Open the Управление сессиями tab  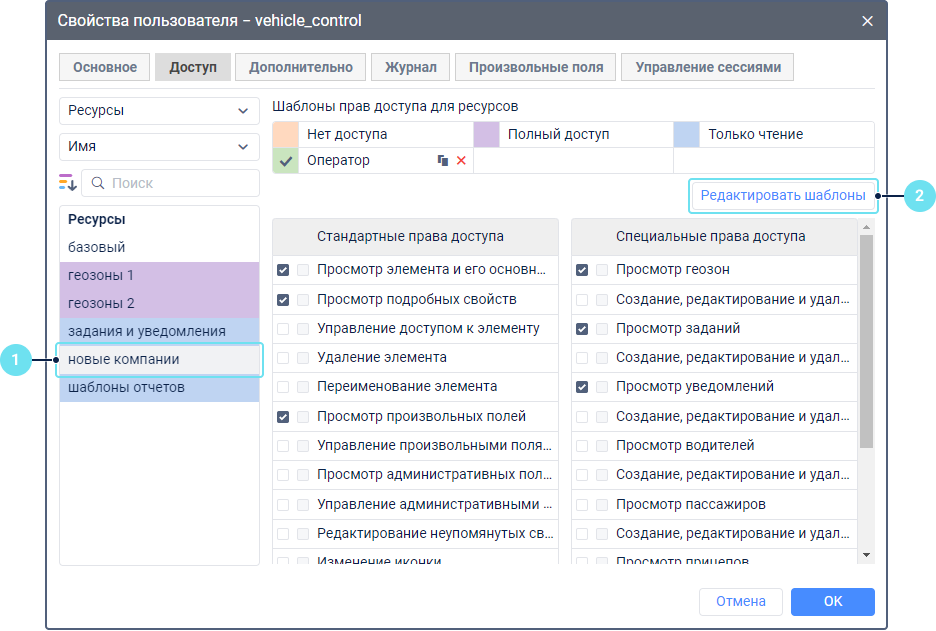[x=708, y=67]
